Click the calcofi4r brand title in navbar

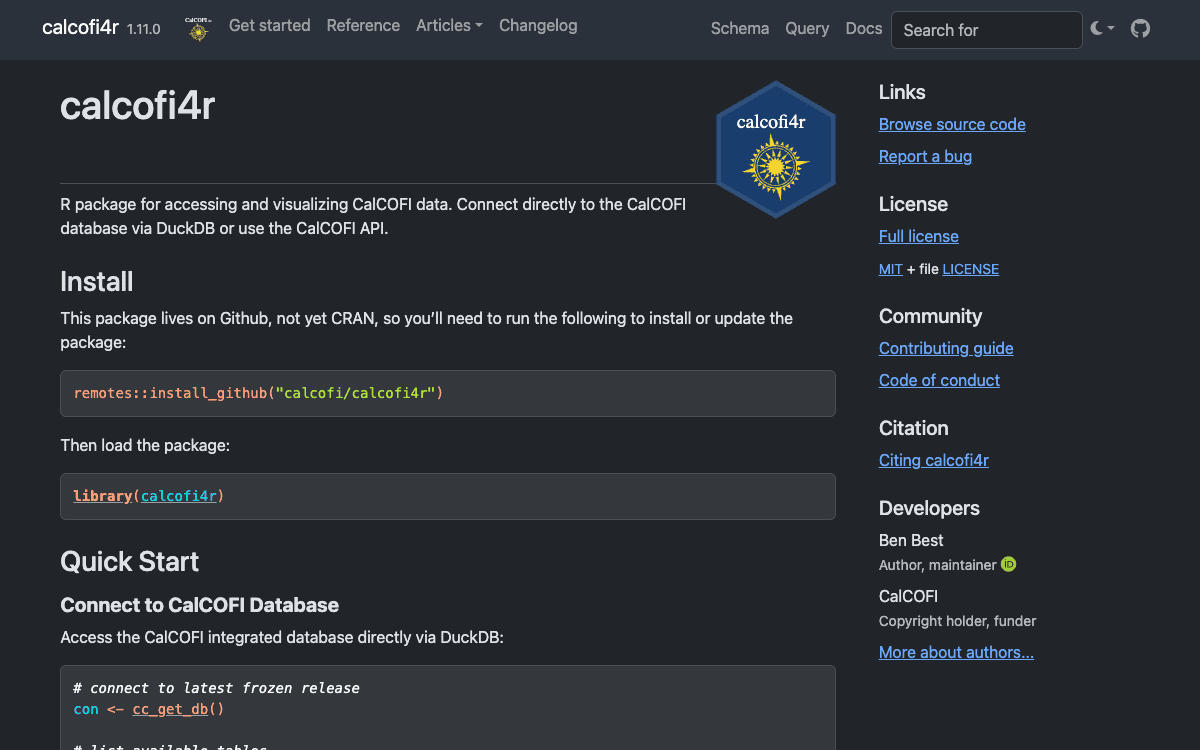click(x=81, y=27)
